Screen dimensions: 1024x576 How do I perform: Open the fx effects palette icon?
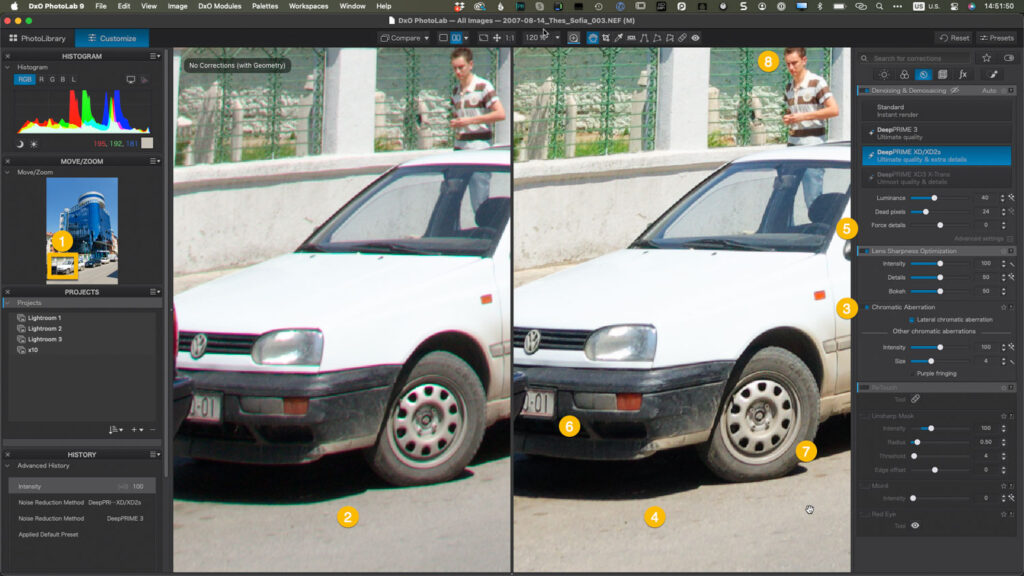(x=965, y=74)
